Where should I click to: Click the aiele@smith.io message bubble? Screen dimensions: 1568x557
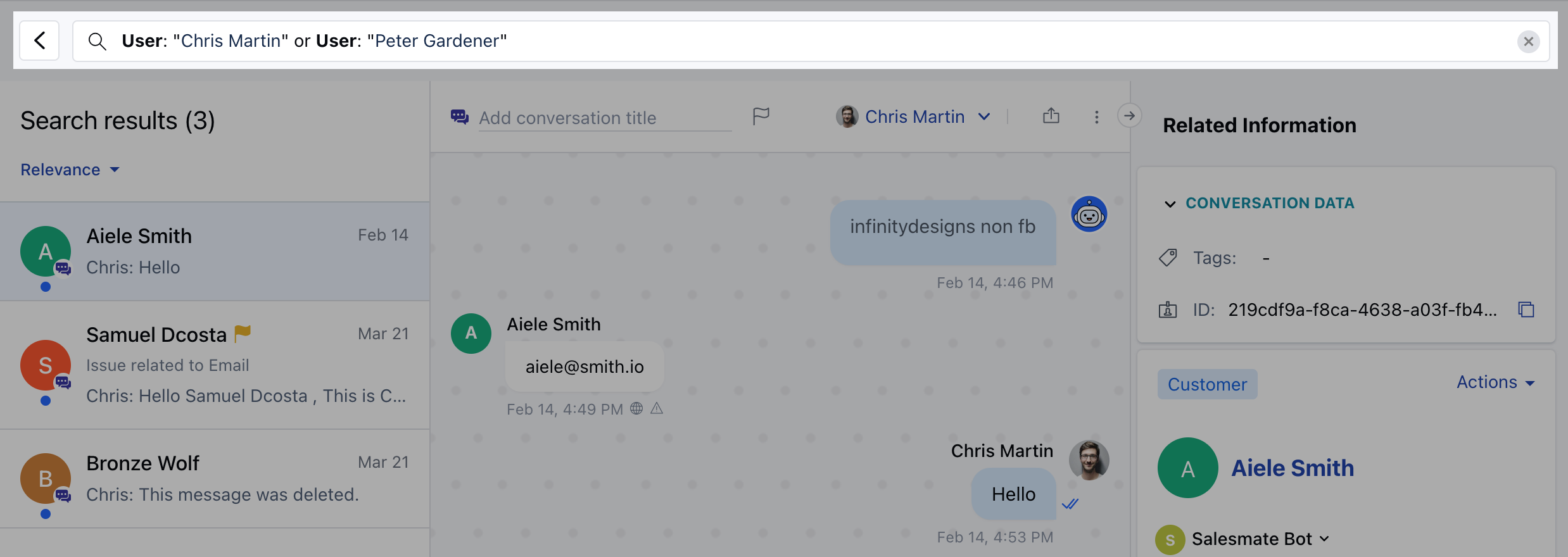coord(585,366)
